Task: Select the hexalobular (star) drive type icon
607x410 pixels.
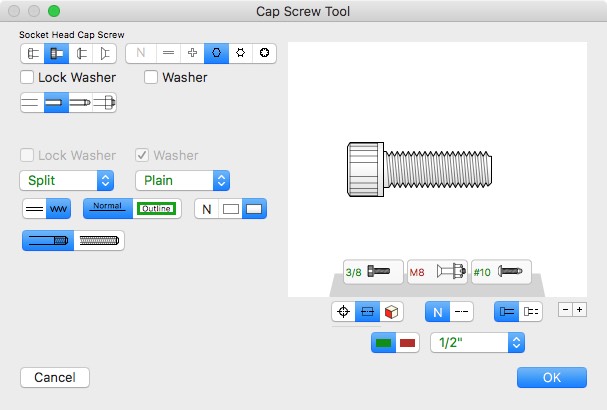Action: tap(240, 52)
